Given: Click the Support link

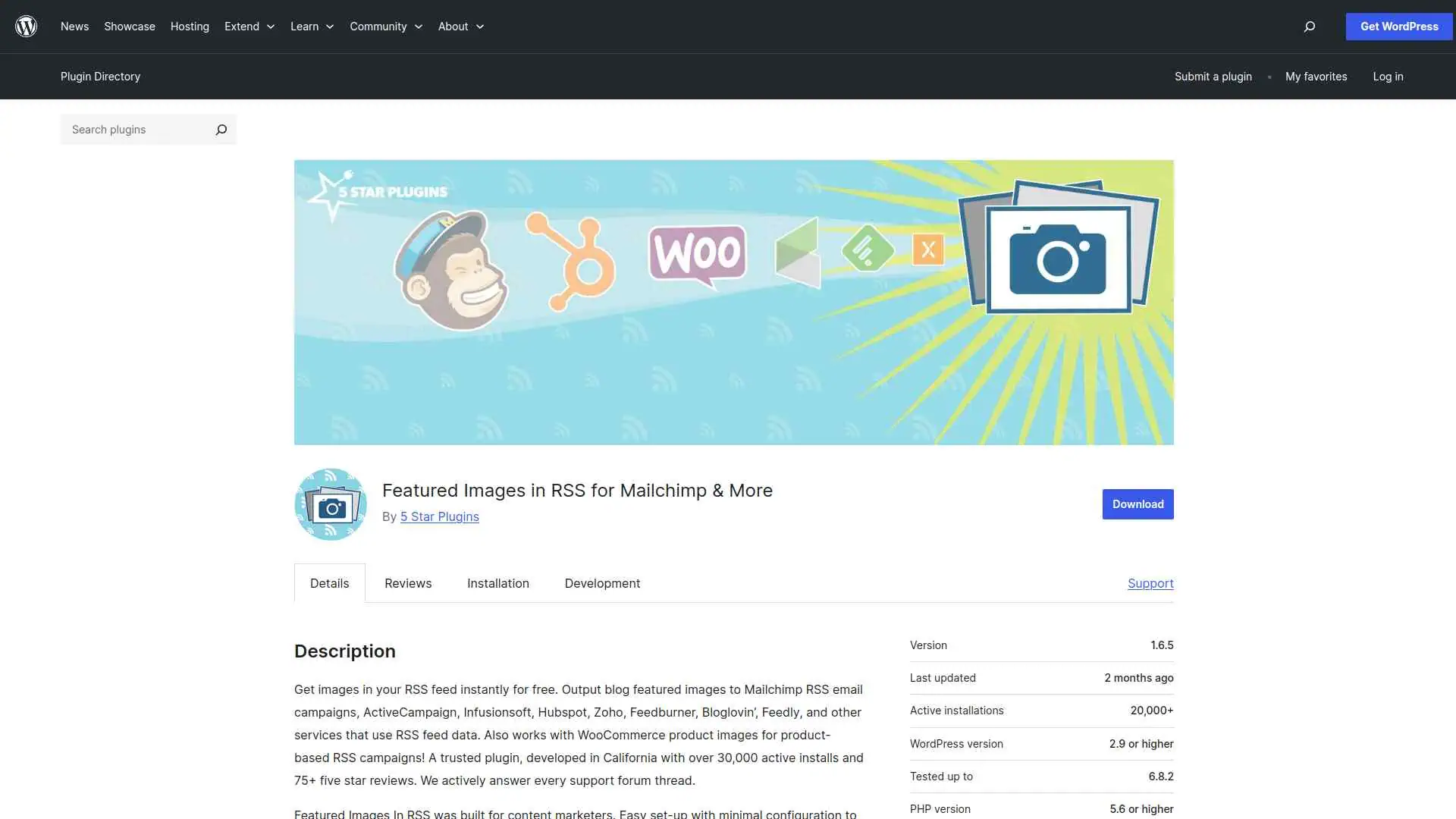Looking at the screenshot, I should tap(1150, 583).
